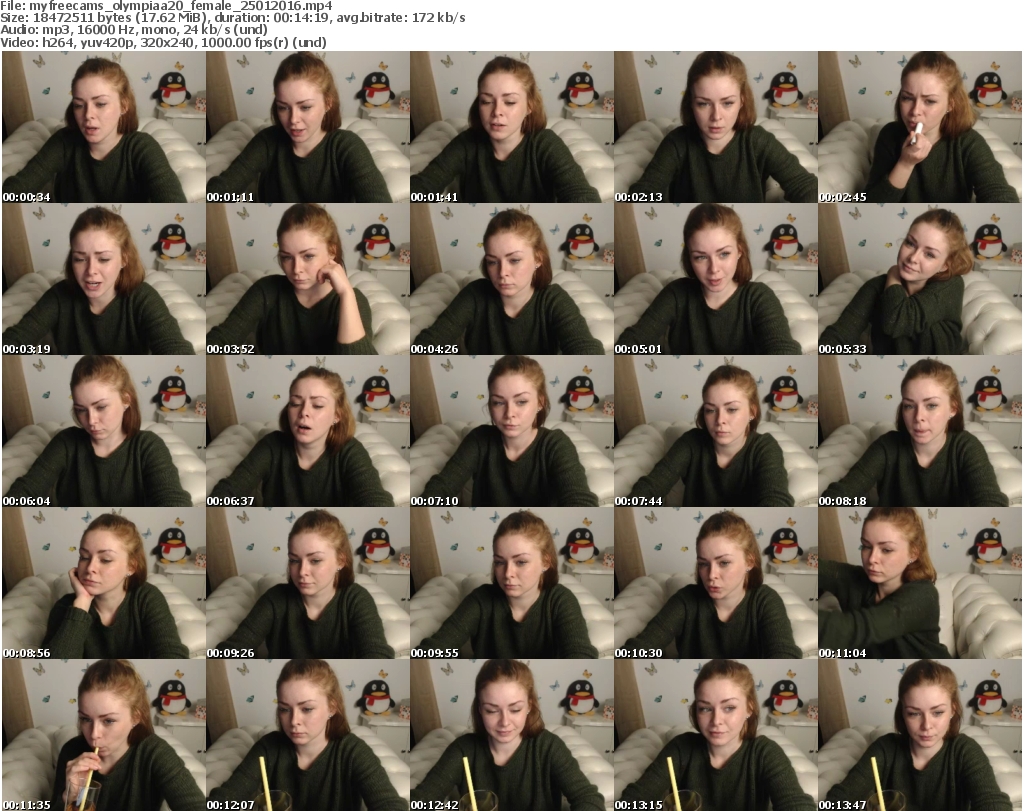Select the thumbnail frame at 00:00:34
The height and width of the screenshot is (811, 1024).
pyautogui.click(x=104, y=127)
